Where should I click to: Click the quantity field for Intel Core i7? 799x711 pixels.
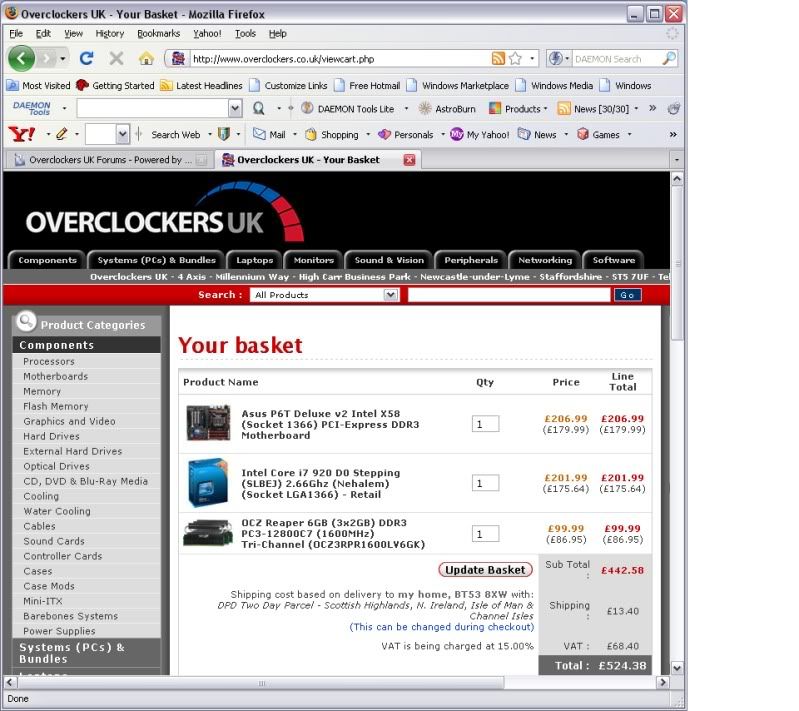coord(485,483)
